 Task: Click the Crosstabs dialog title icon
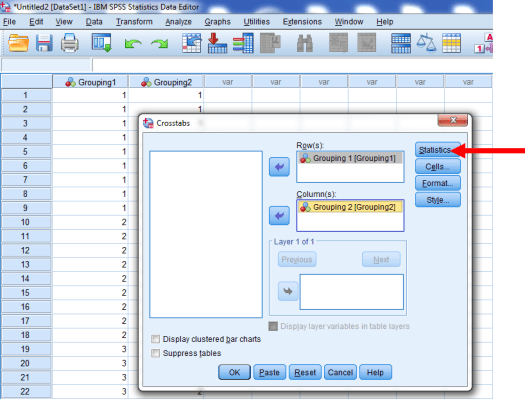point(148,123)
